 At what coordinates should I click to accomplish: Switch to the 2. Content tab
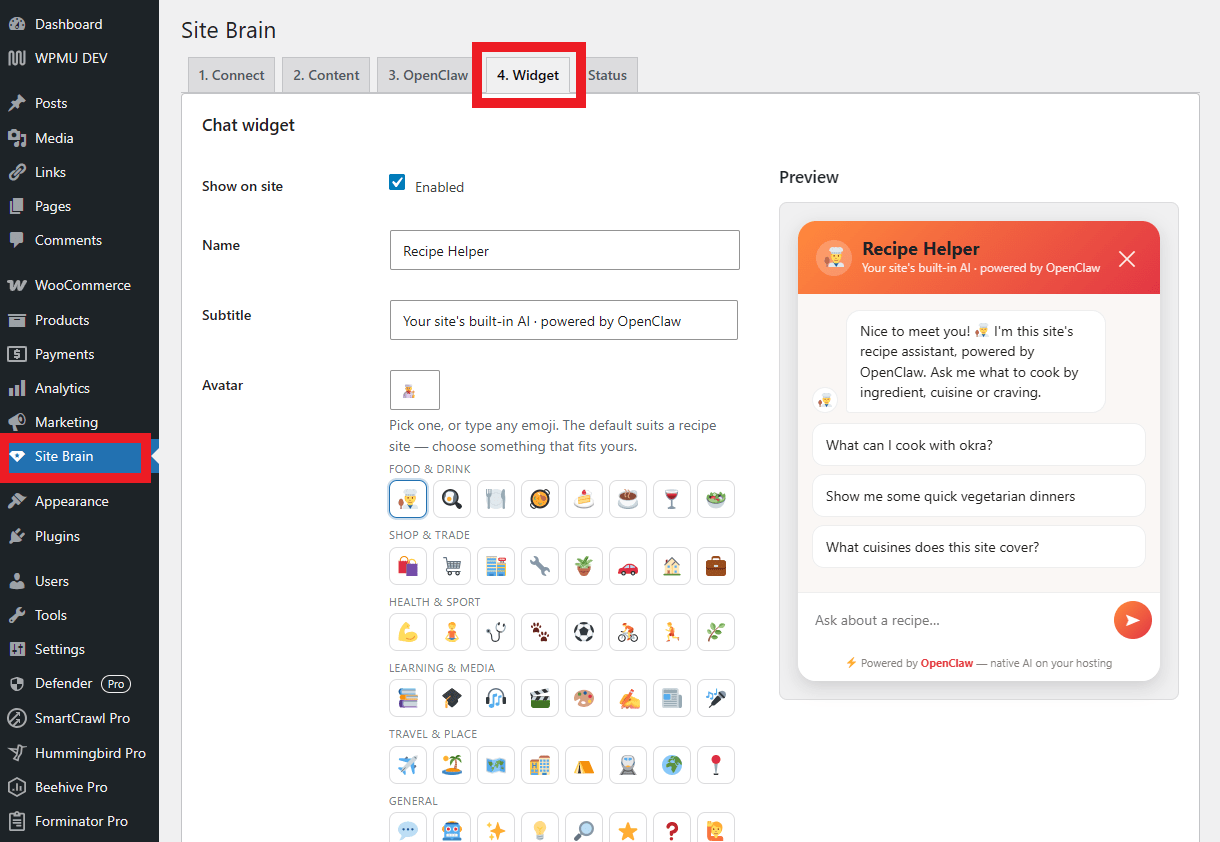327,75
